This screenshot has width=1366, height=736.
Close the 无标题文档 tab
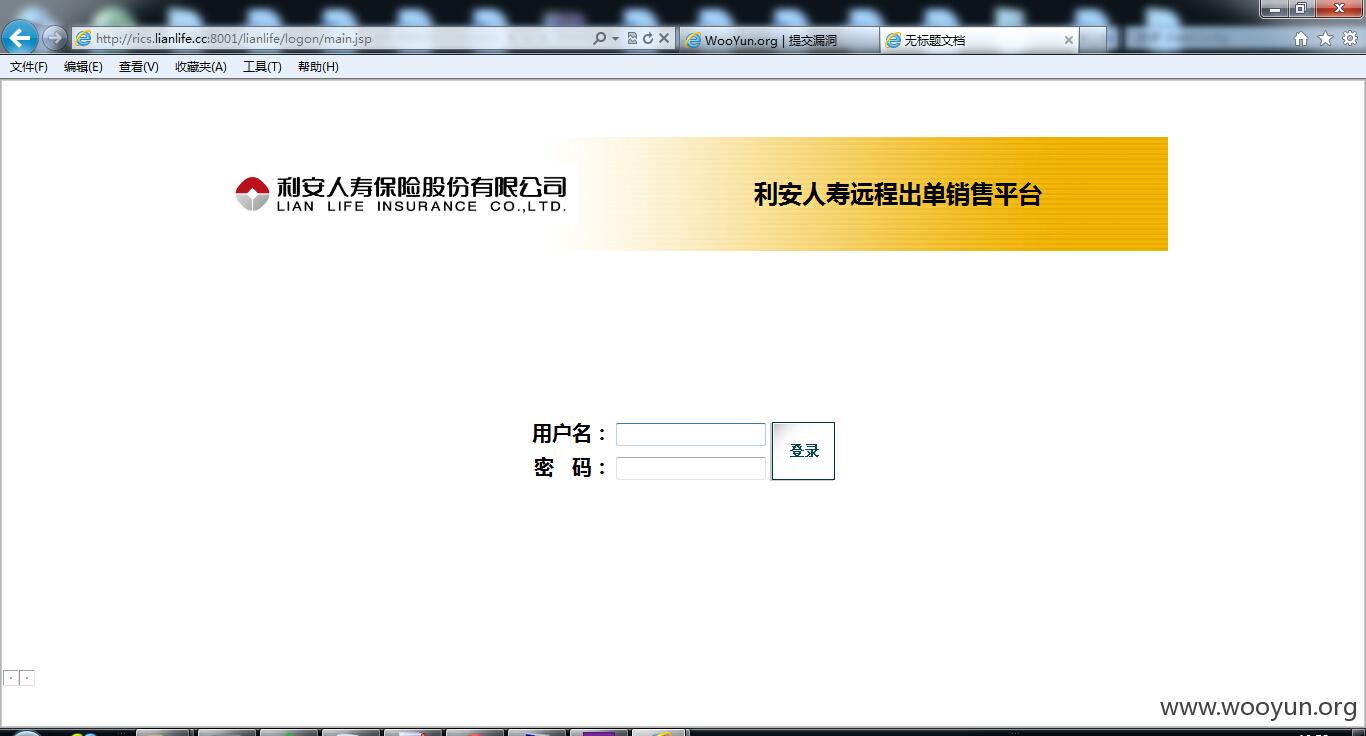coord(1068,40)
